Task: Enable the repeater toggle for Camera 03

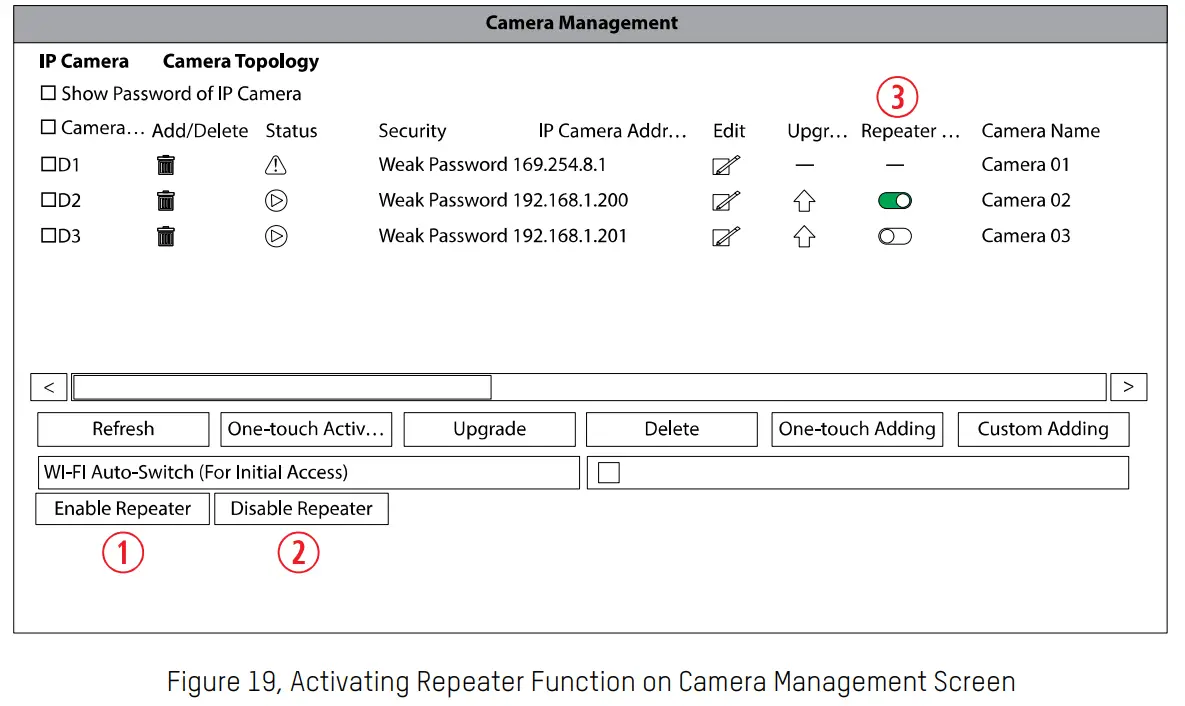Action: (x=893, y=236)
